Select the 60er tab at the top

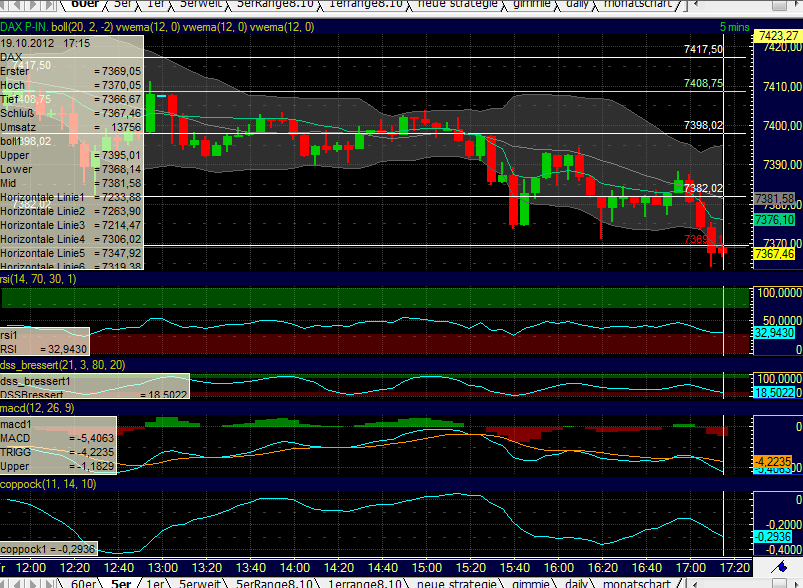coord(85,4)
